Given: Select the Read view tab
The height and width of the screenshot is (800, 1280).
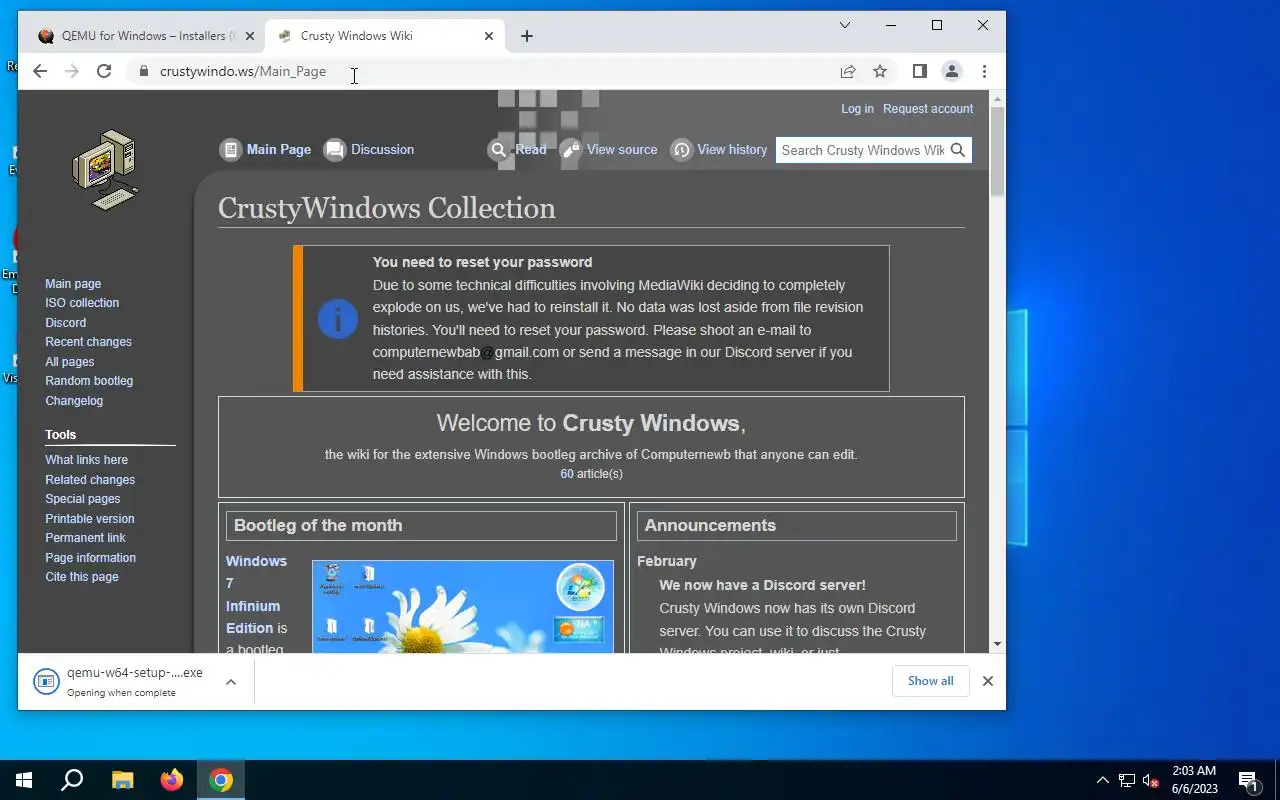Looking at the screenshot, I should [x=517, y=150].
